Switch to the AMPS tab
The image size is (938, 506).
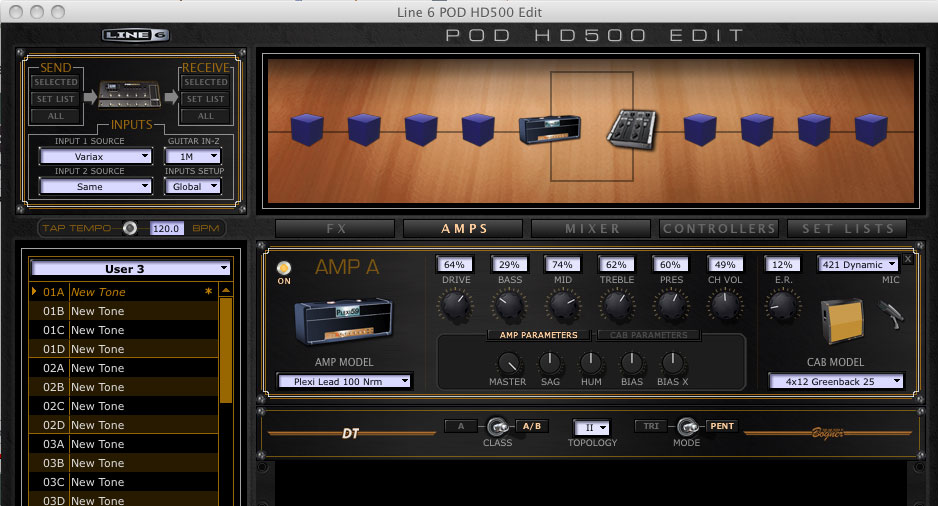(x=464, y=228)
